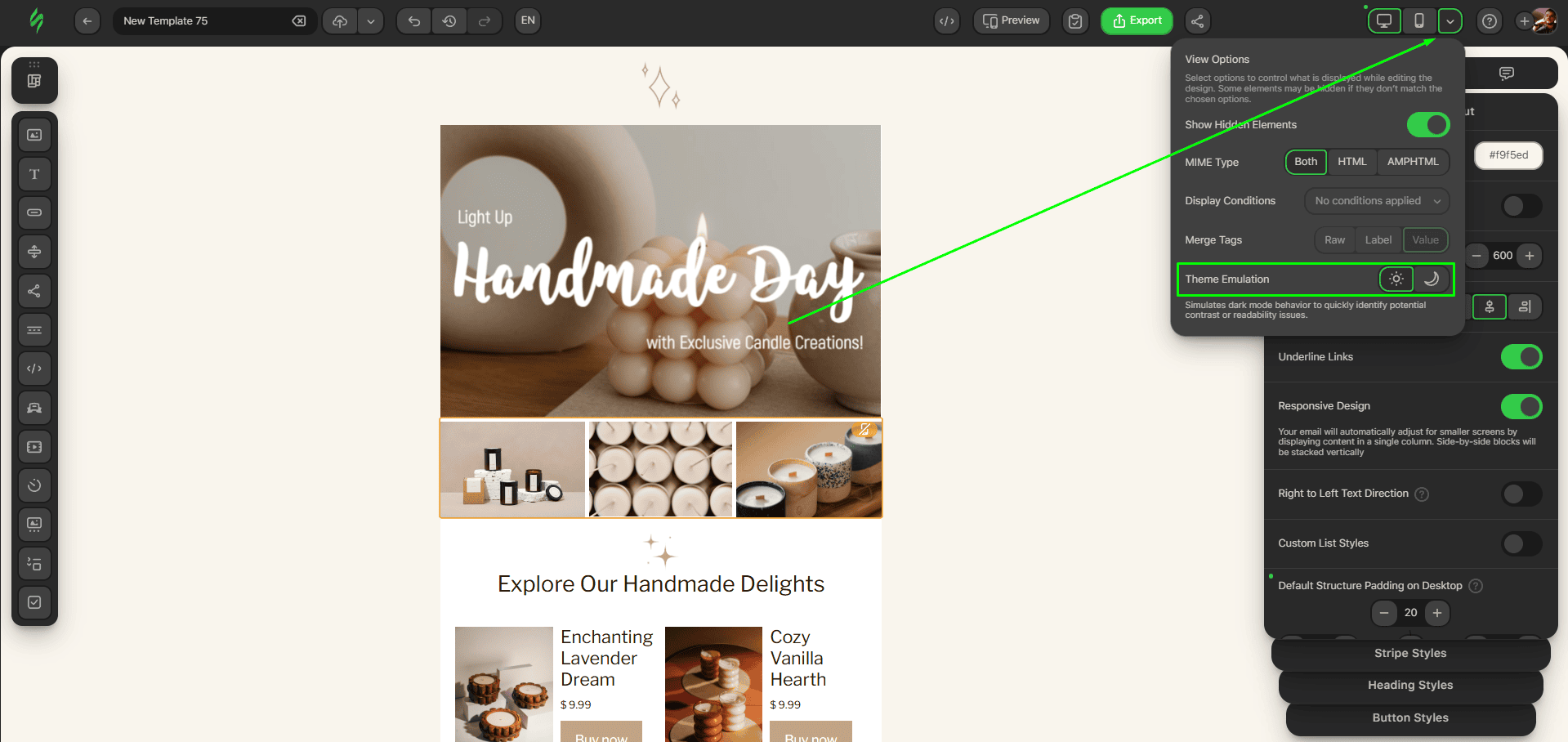Collapse the view options chevron dropdown
Viewport: 1568px width, 742px height.
click(x=1450, y=21)
